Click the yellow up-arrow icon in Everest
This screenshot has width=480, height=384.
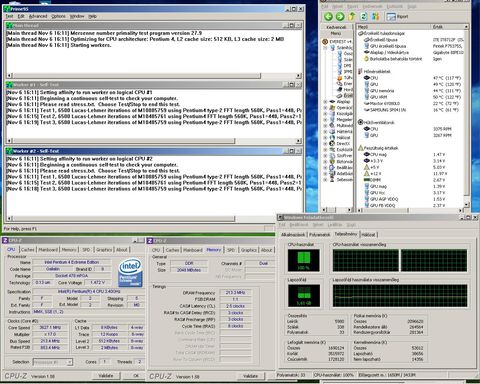pyautogui.click(x=352, y=16)
